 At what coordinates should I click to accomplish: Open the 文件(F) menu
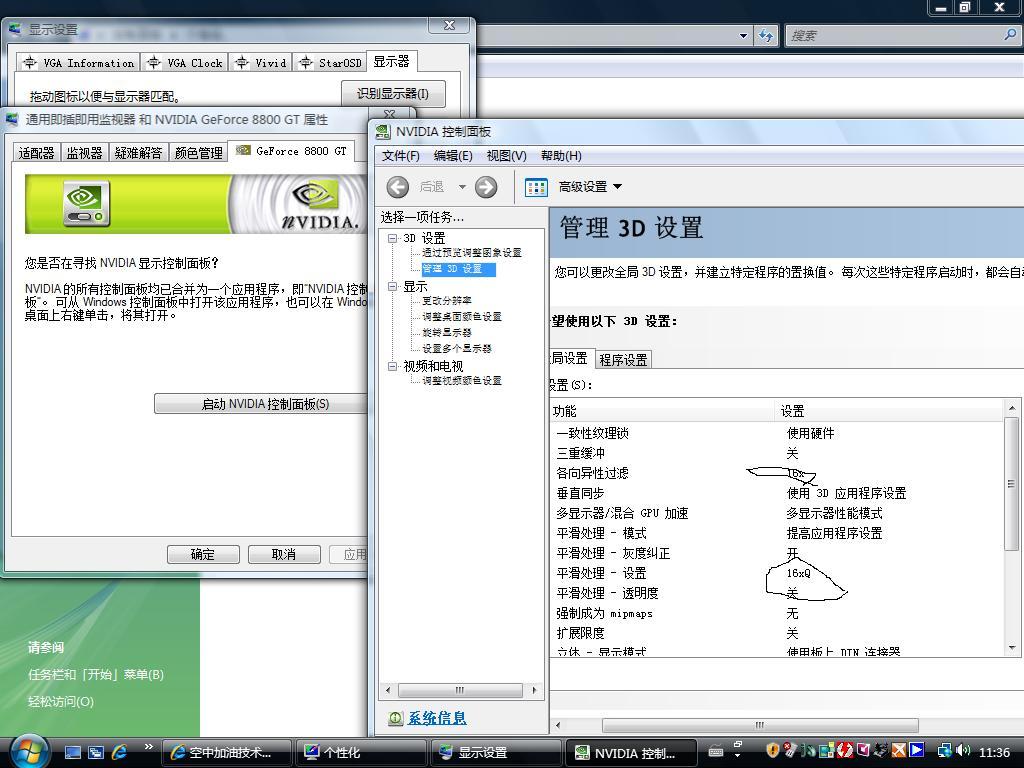click(x=400, y=156)
